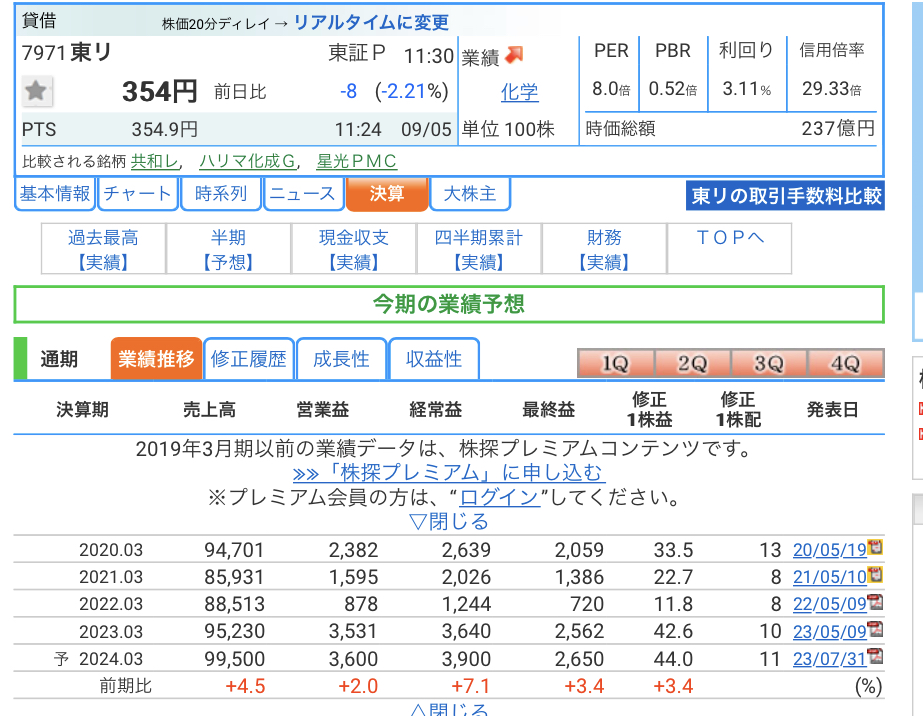
Task: Open 「株探プレミアム」に申し込む link
Action: [448, 473]
